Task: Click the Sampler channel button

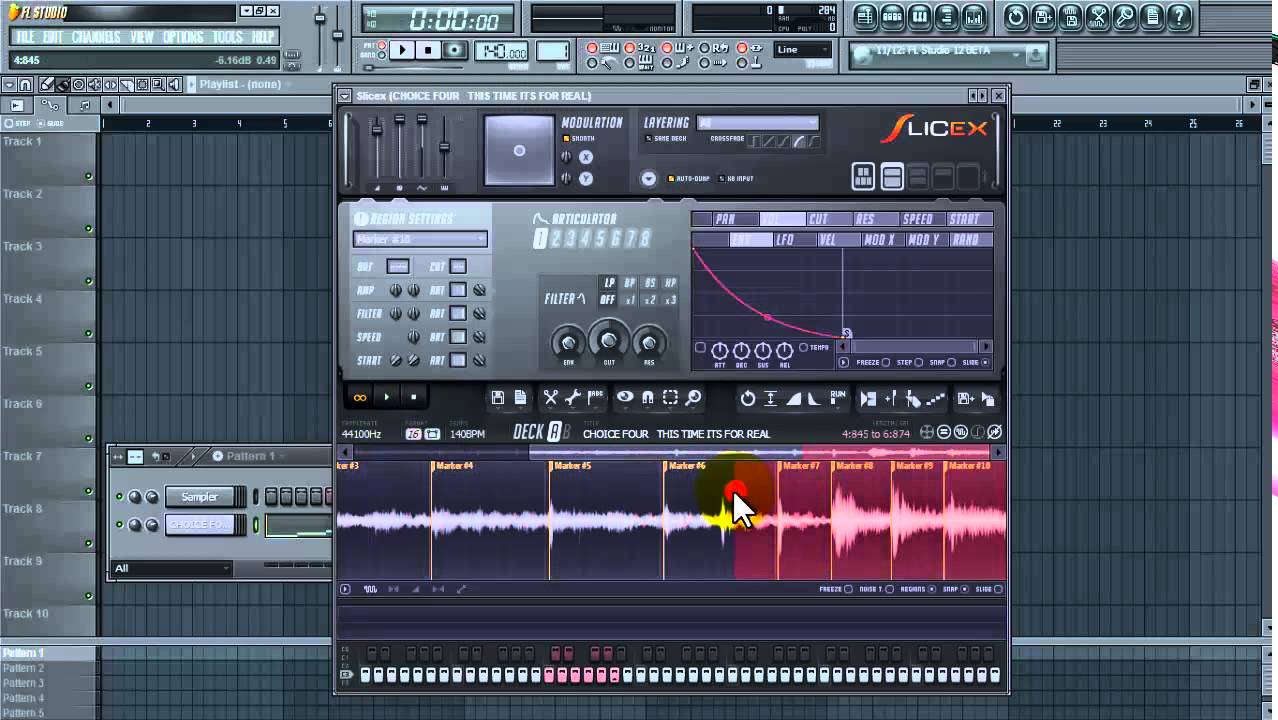Action: click(x=200, y=497)
